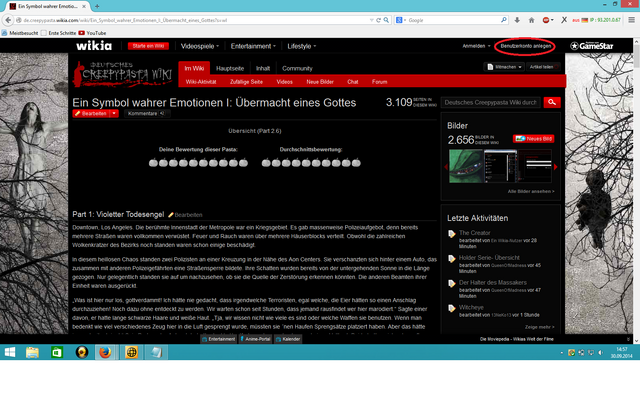This screenshot has width=640, height=405.
Task: Open the Windows Start button
Action: point(10,352)
